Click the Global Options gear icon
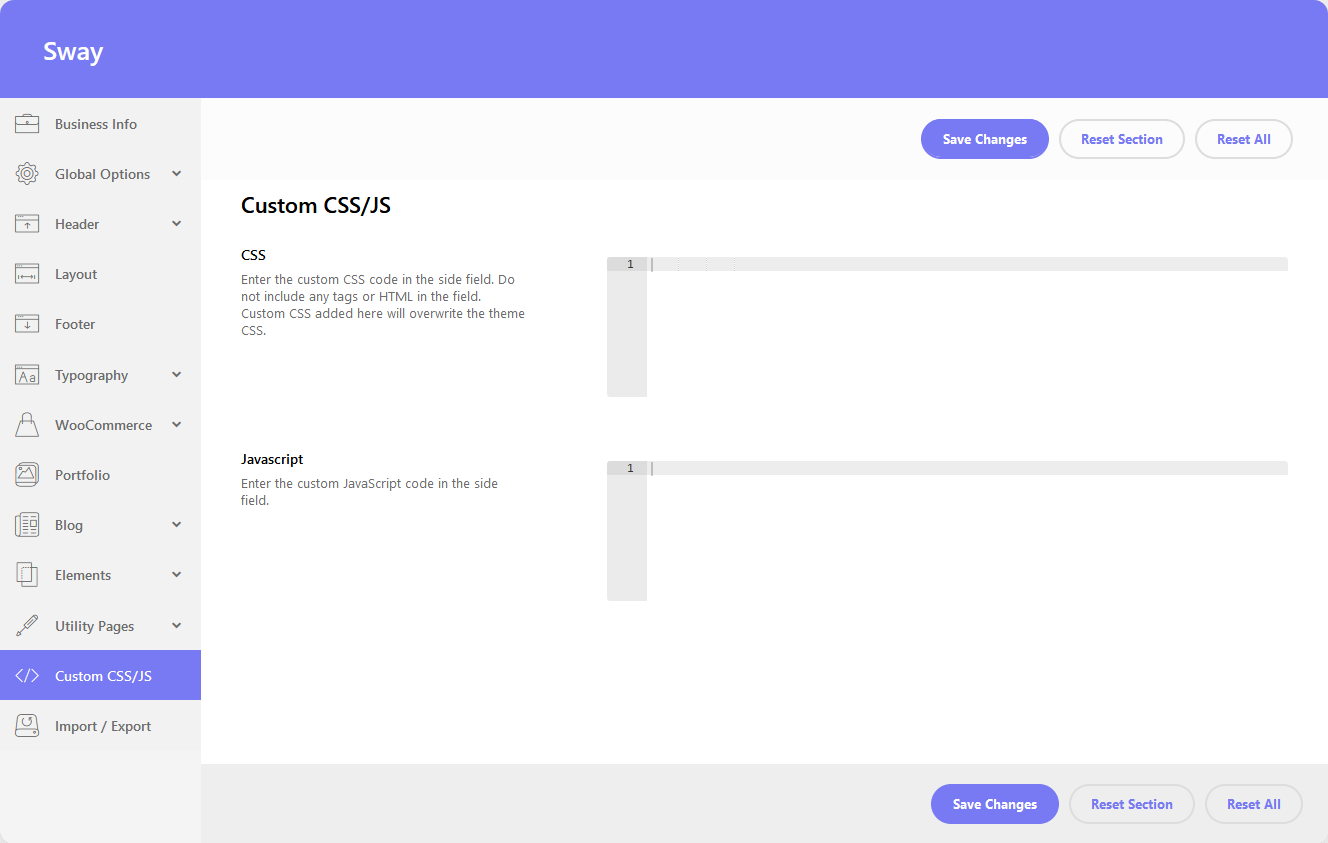1328x843 pixels. [x=27, y=174]
